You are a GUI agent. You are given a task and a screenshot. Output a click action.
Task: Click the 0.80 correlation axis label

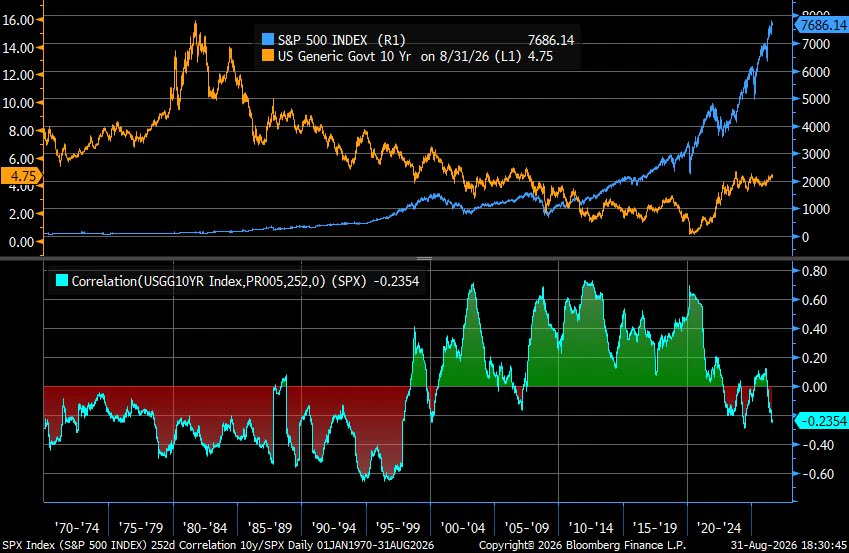coord(814,271)
